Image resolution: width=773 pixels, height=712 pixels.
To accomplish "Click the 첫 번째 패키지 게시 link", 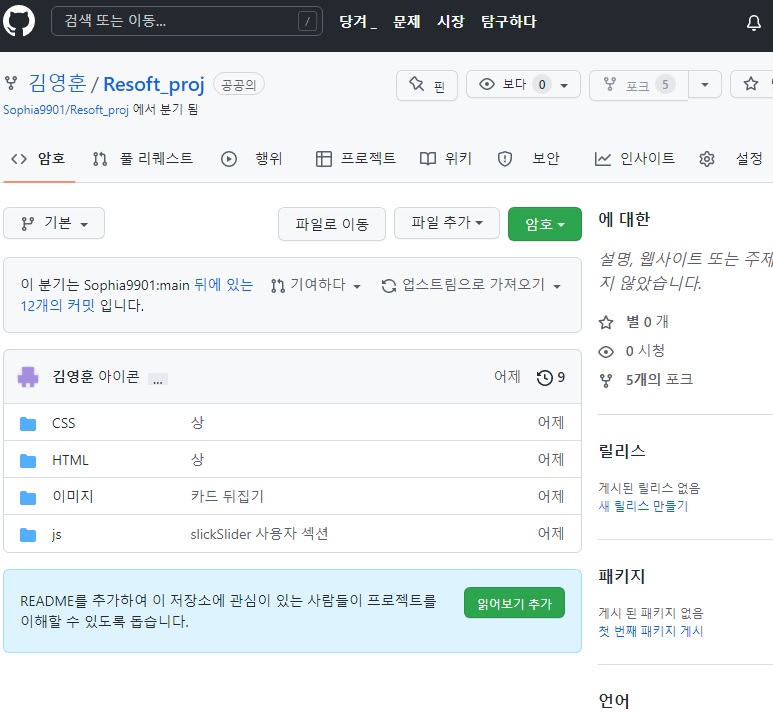I will (650, 631).
